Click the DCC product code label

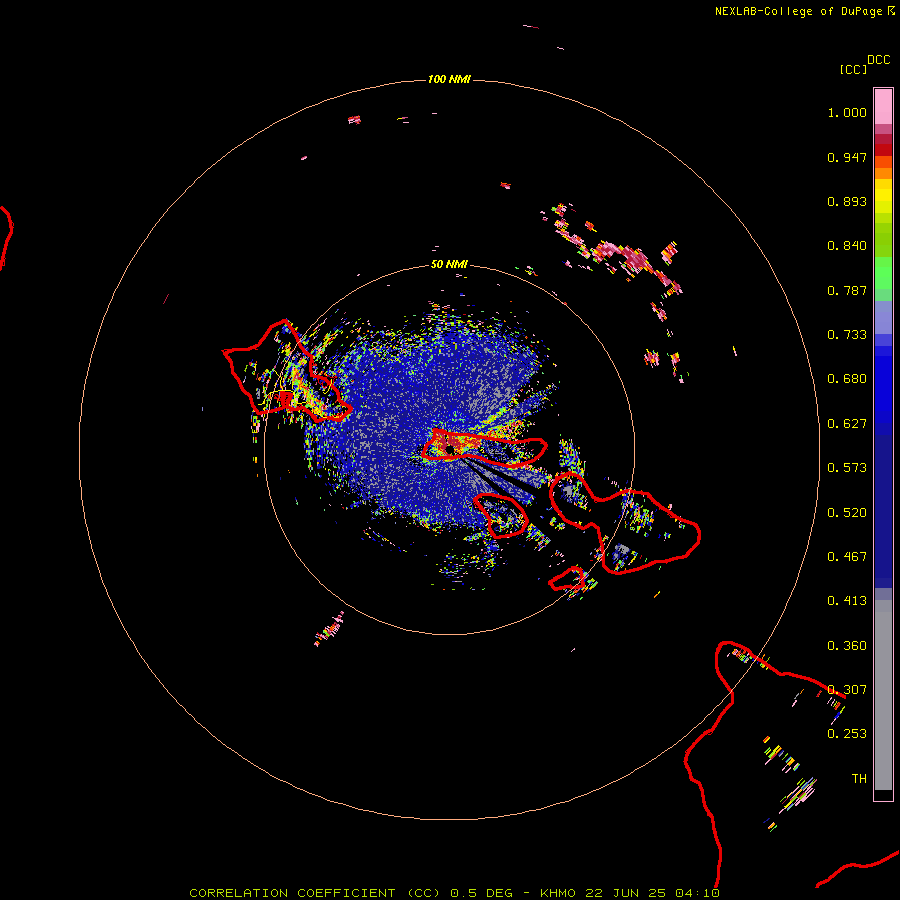click(x=879, y=60)
